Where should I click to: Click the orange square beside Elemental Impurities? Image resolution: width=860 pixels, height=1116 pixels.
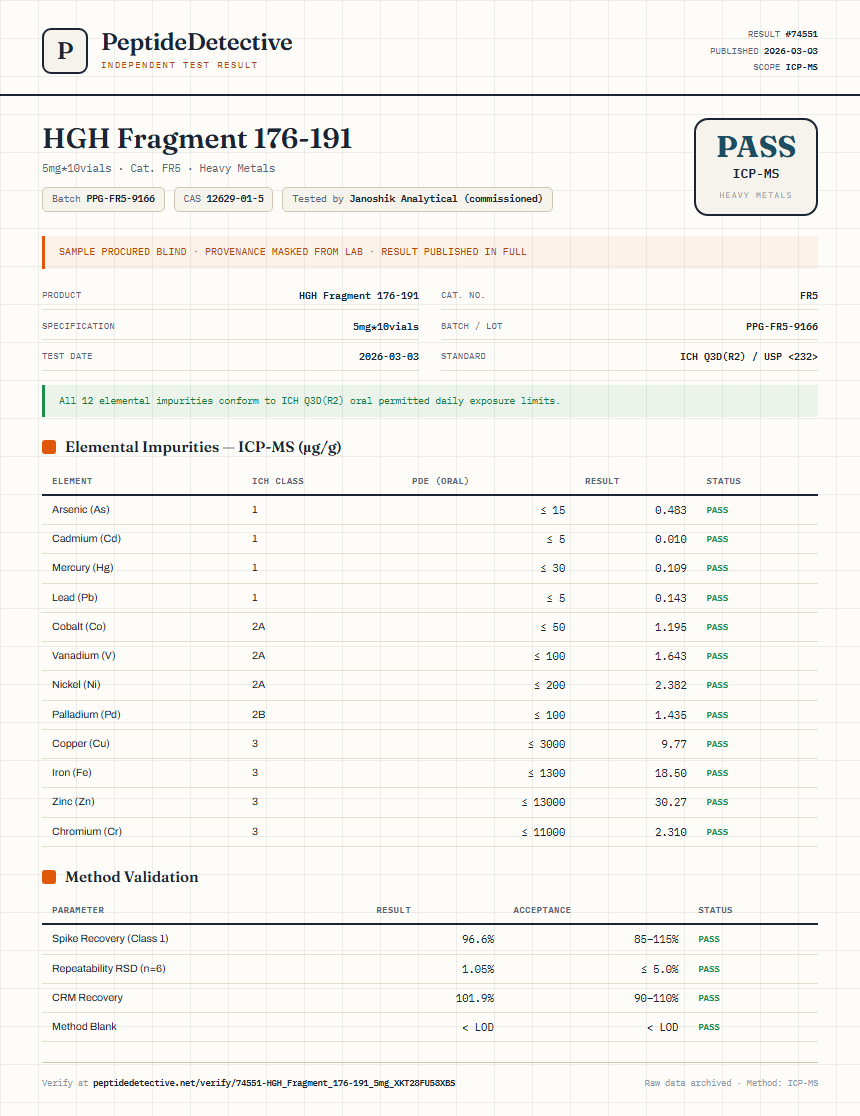pos(49,447)
